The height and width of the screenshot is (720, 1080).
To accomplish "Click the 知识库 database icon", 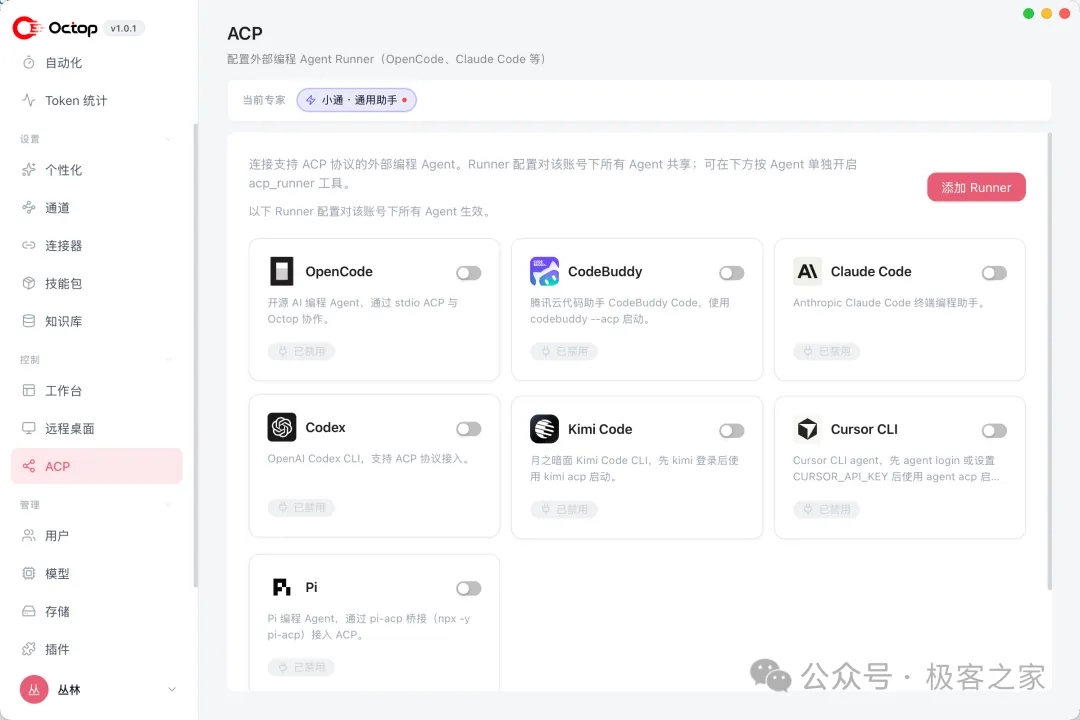I will (x=29, y=321).
